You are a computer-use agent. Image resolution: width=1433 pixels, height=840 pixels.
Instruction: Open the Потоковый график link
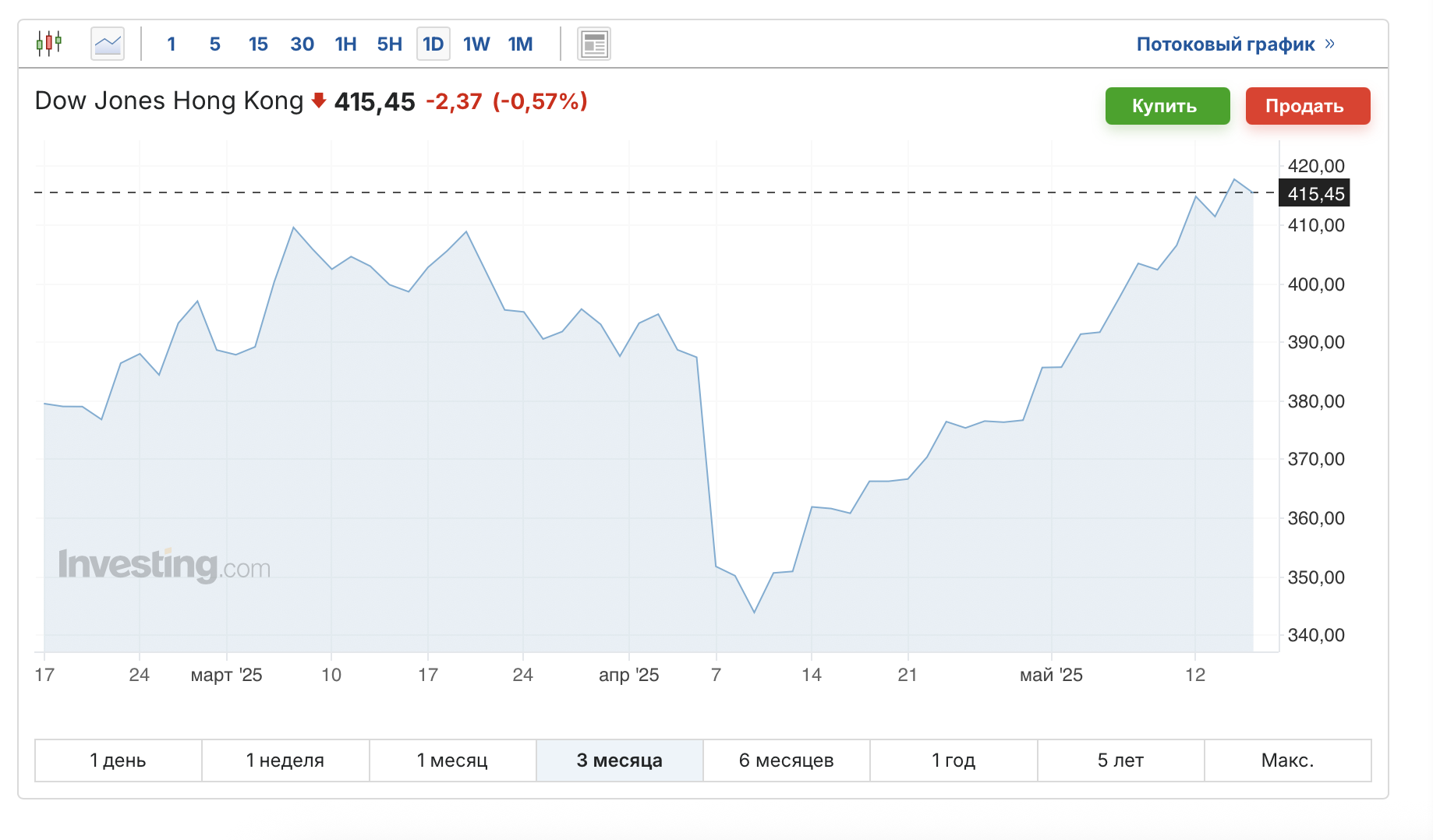pos(1226,44)
